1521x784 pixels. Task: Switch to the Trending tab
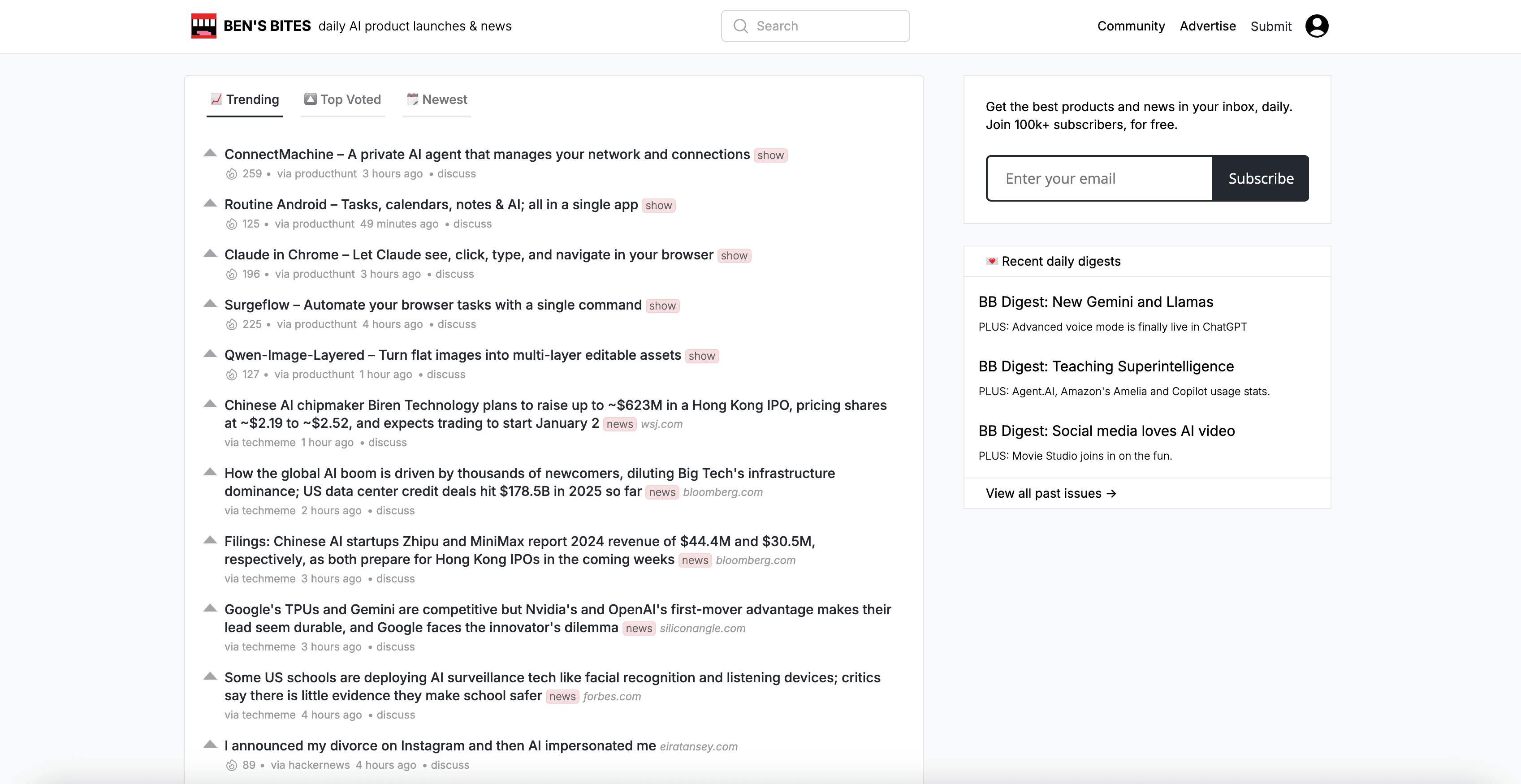(244, 100)
